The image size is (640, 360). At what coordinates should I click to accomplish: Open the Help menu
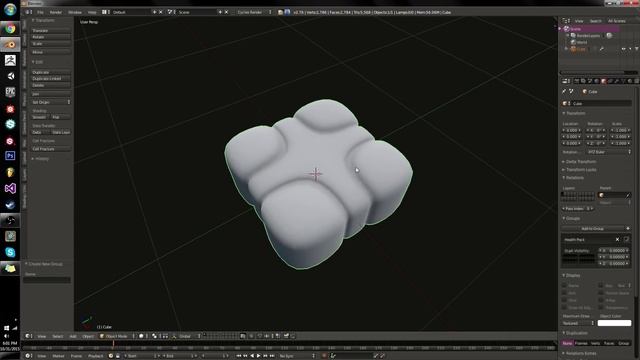pyautogui.click(x=92, y=12)
